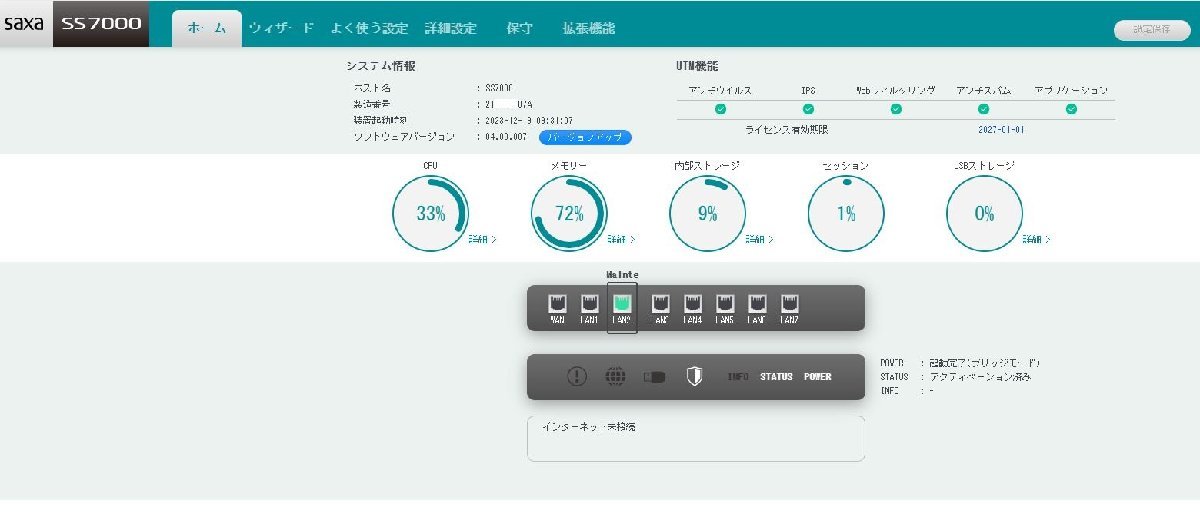Click the アプリケーション green check icon
Viewport: 1200px width, 530px height.
[x=1071, y=108]
